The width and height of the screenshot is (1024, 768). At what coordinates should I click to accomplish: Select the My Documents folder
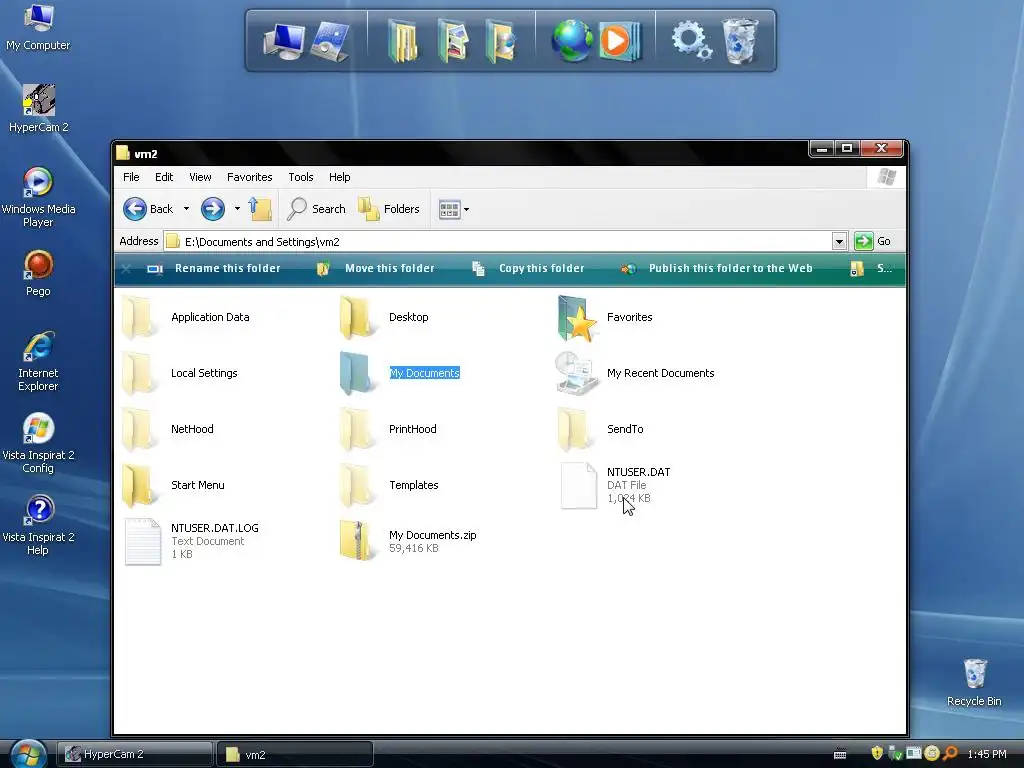click(x=400, y=374)
